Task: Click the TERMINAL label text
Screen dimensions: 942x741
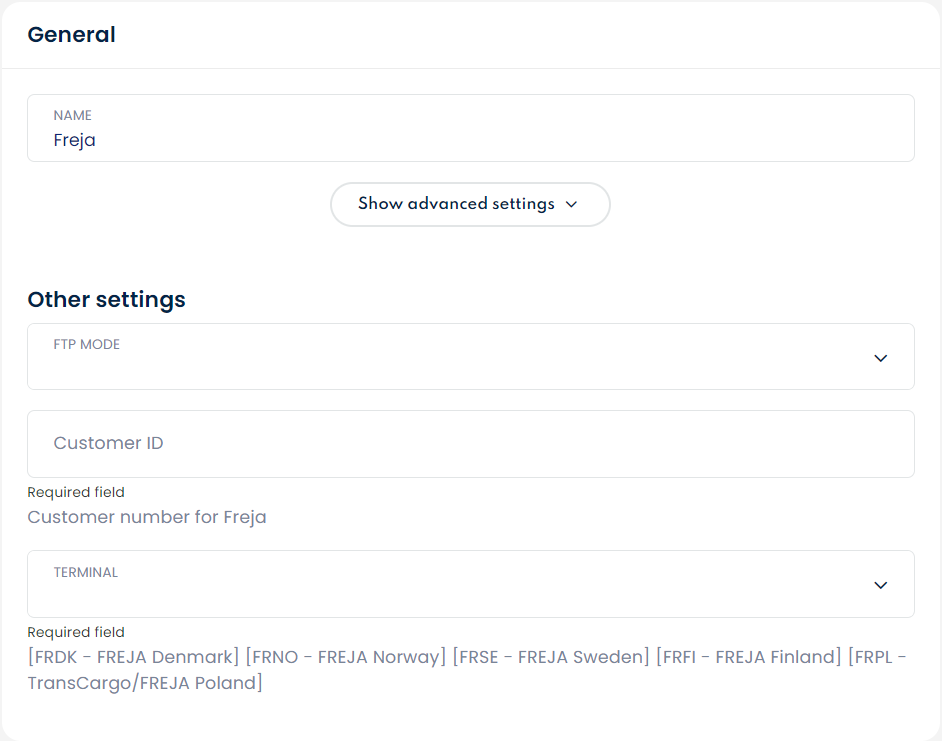Action: pyautogui.click(x=86, y=573)
